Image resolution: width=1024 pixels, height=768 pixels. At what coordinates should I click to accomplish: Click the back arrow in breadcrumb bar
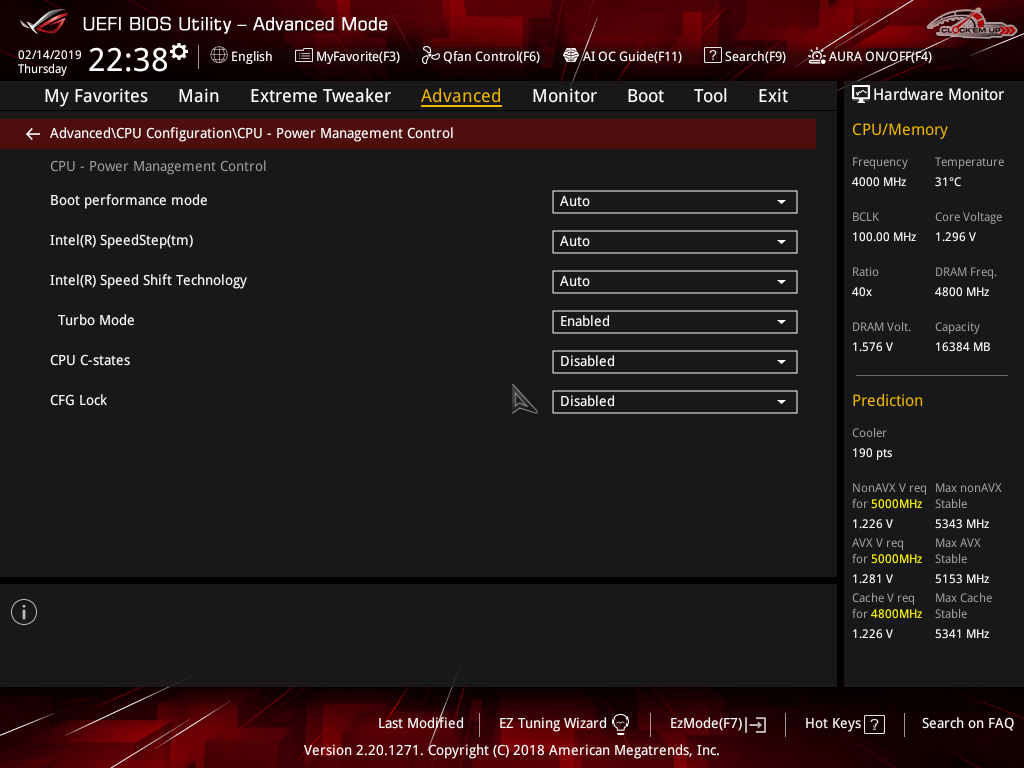33,133
